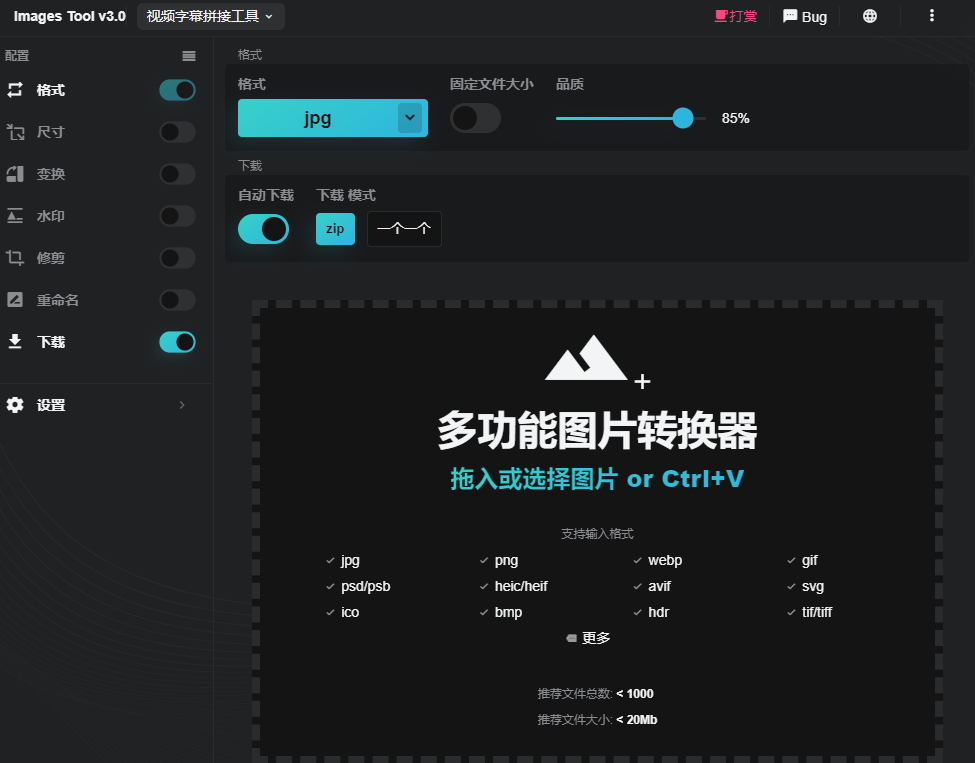Image resolution: width=975 pixels, height=763 pixels.
Task: Enable the 水印 toggle
Action: click(x=177, y=216)
